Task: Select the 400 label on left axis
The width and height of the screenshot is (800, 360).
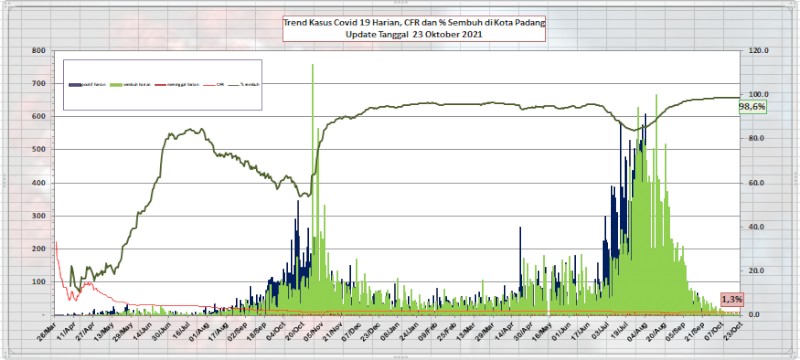Action: [39, 183]
